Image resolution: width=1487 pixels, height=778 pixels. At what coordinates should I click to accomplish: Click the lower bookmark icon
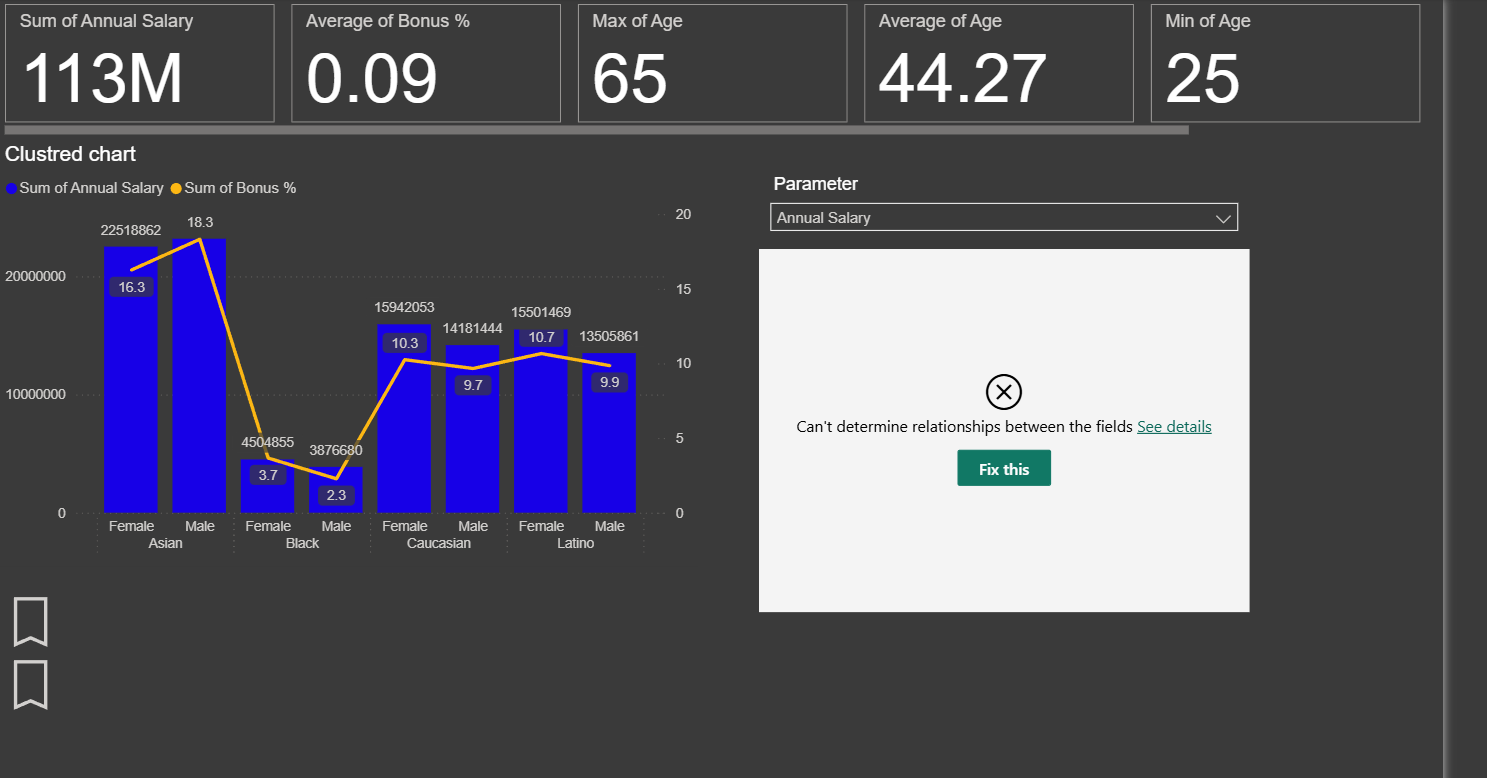[x=30, y=684]
